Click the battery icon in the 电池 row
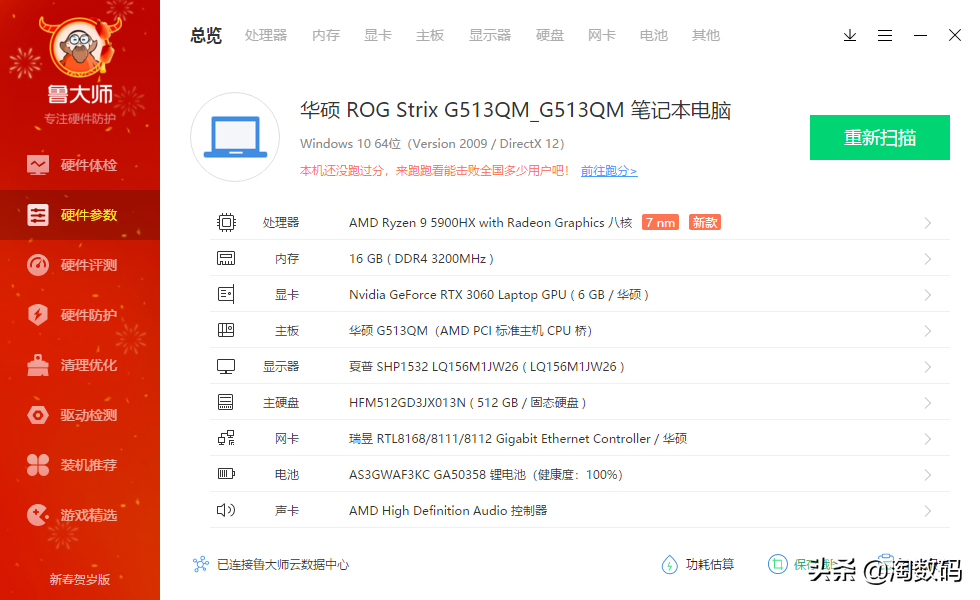 (x=226, y=474)
